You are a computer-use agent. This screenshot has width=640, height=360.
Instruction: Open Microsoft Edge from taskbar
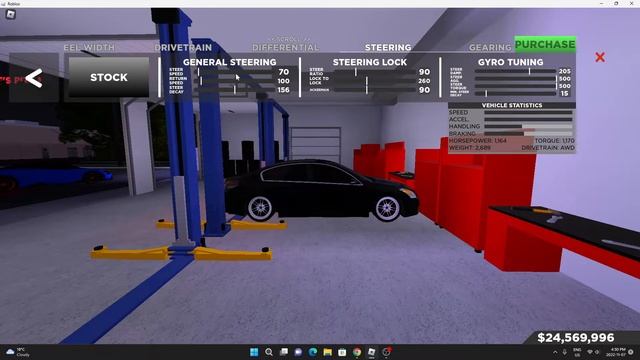[313, 352]
